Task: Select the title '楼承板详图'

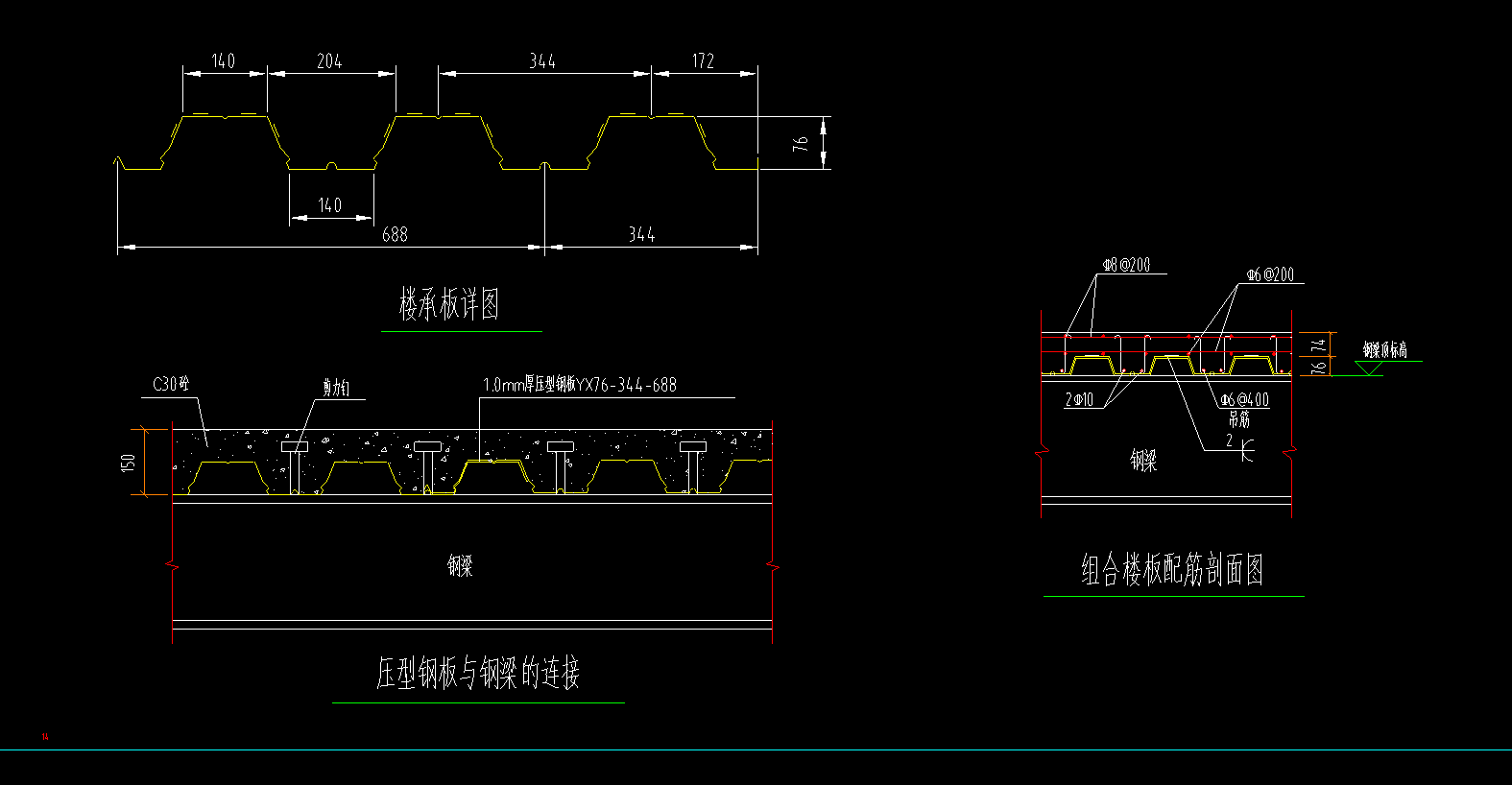Action: pyautogui.click(x=449, y=305)
